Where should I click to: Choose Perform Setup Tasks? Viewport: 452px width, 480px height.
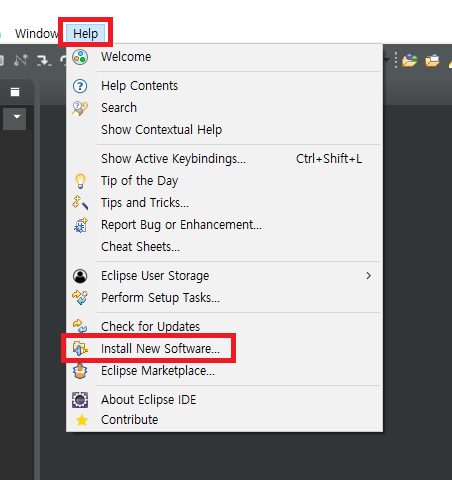(224, 298)
